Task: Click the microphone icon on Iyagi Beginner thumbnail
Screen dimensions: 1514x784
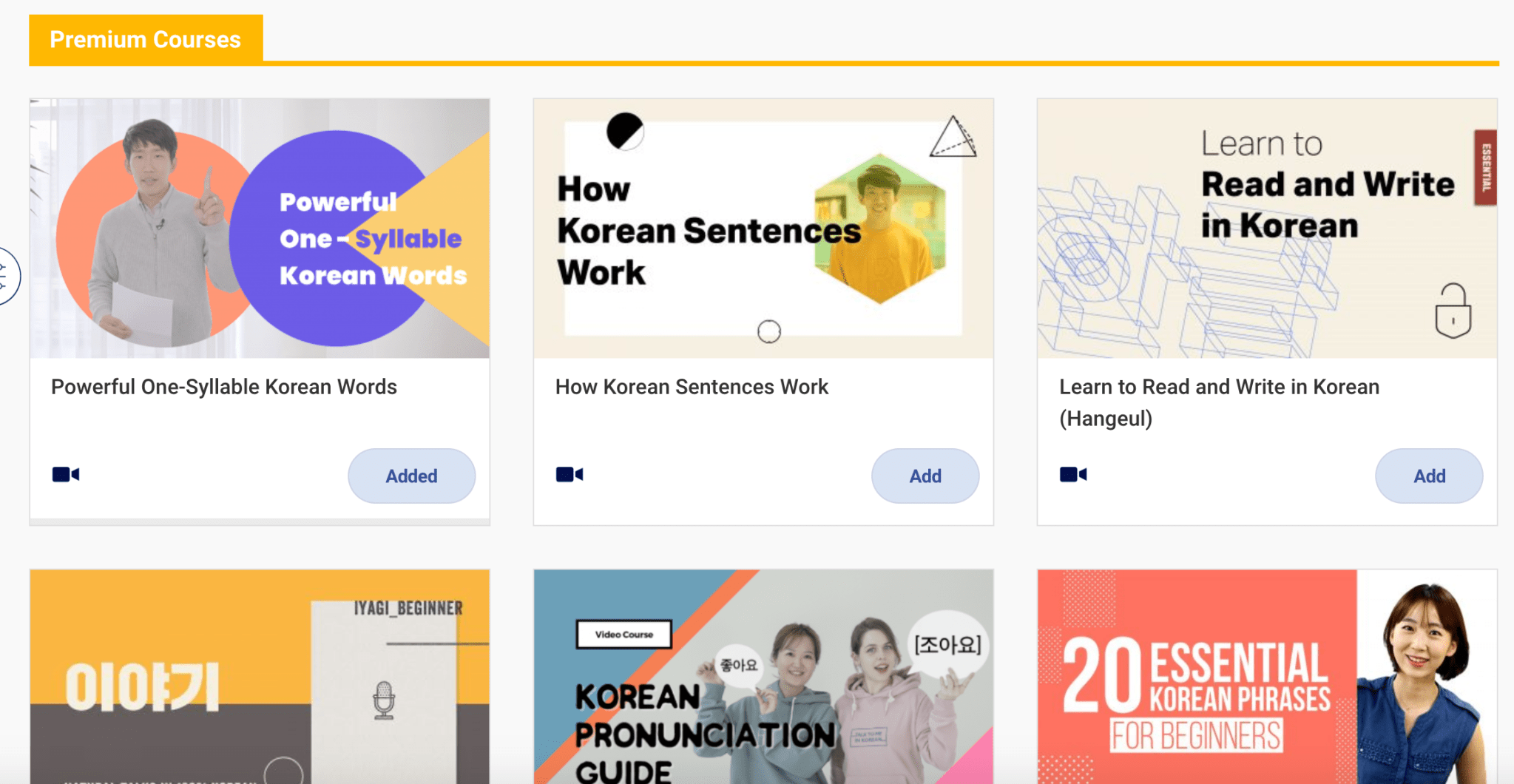Action: pyautogui.click(x=384, y=700)
